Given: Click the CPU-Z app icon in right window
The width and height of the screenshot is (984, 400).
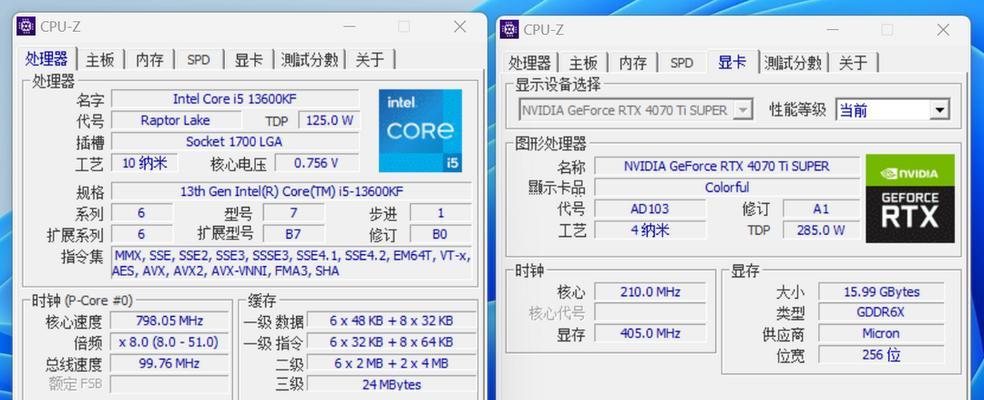Looking at the screenshot, I should [x=510, y=29].
